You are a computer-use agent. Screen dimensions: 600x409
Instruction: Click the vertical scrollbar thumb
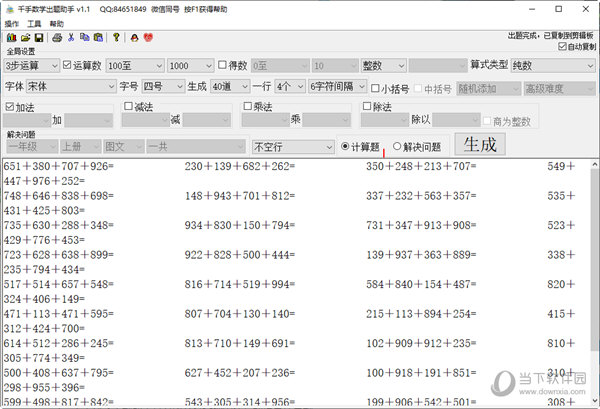[594, 259]
